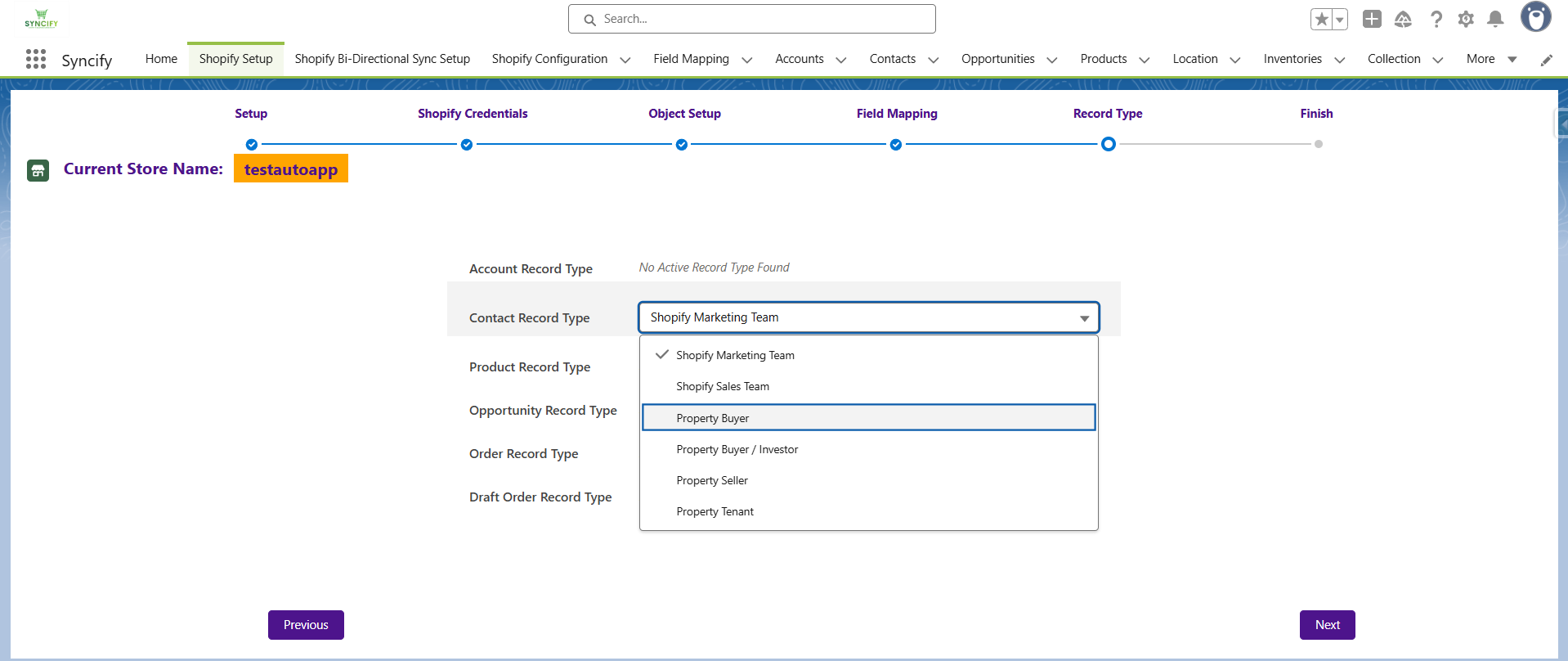The width and height of the screenshot is (1568, 661).
Task: Expand the Opportunities chevron menu
Action: pos(1051,60)
